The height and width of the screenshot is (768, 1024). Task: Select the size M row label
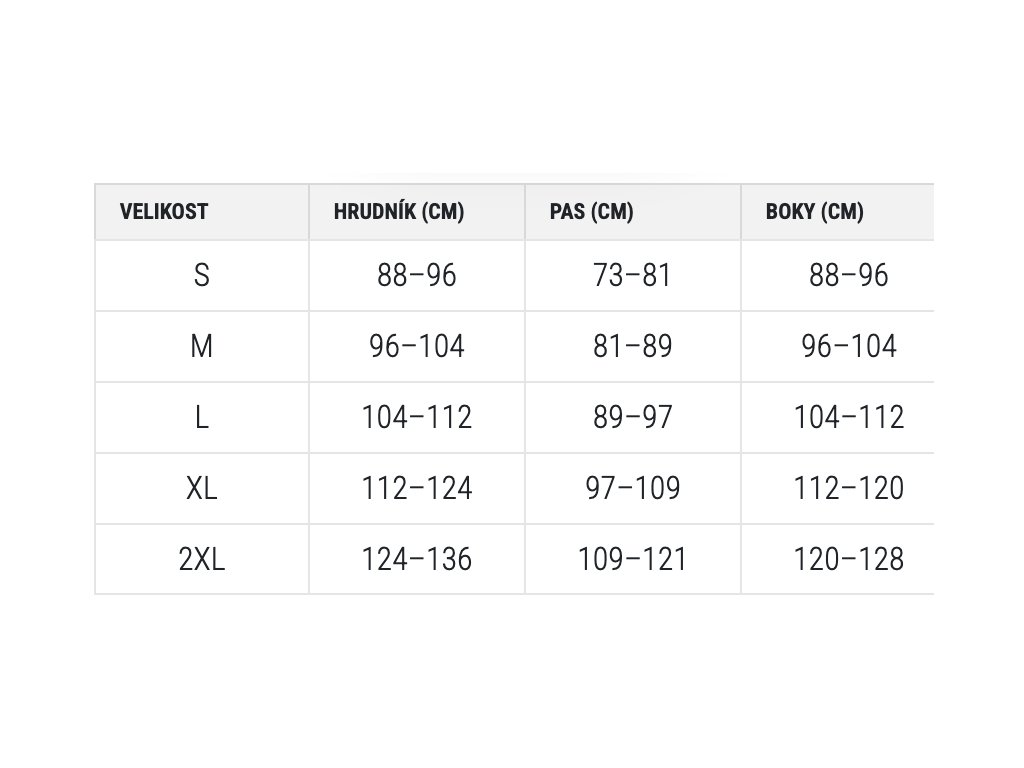click(x=202, y=346)
